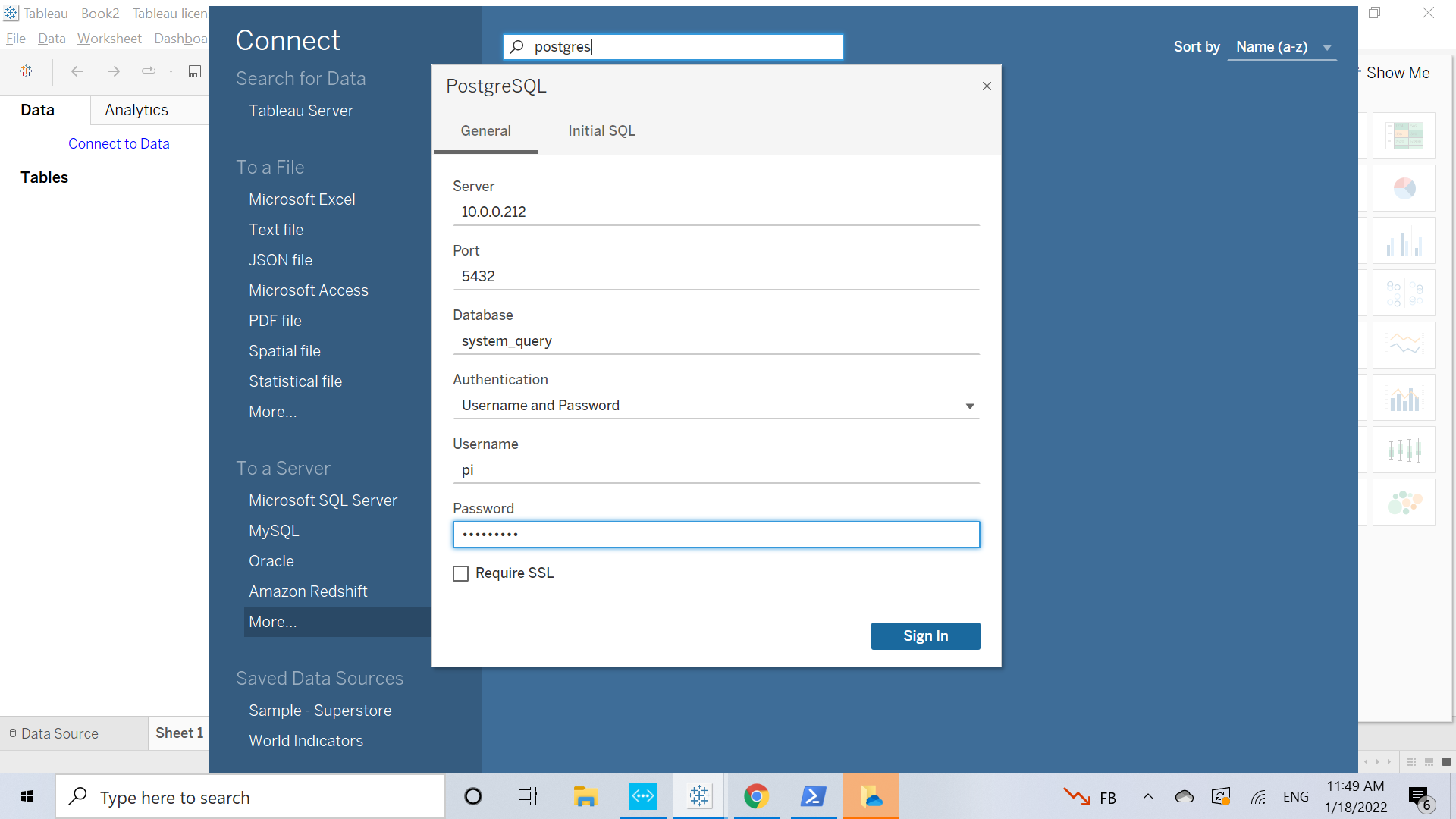The height and width of the screenshot is (819, 1456).
Task: Select the Oracle connector
Action: pyautogui.click(x=271, y=561)
